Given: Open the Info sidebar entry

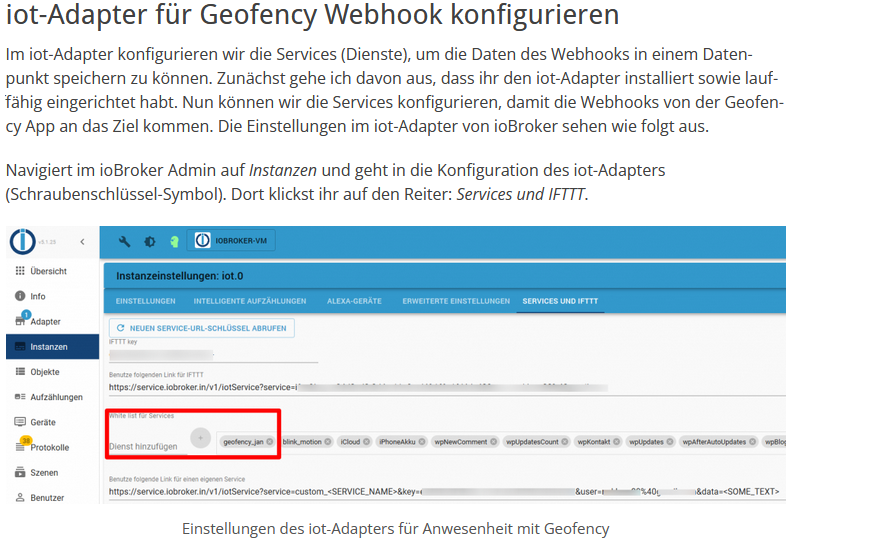Looking at the screenshot, I should pyautogui.click(x=53, y=296).
